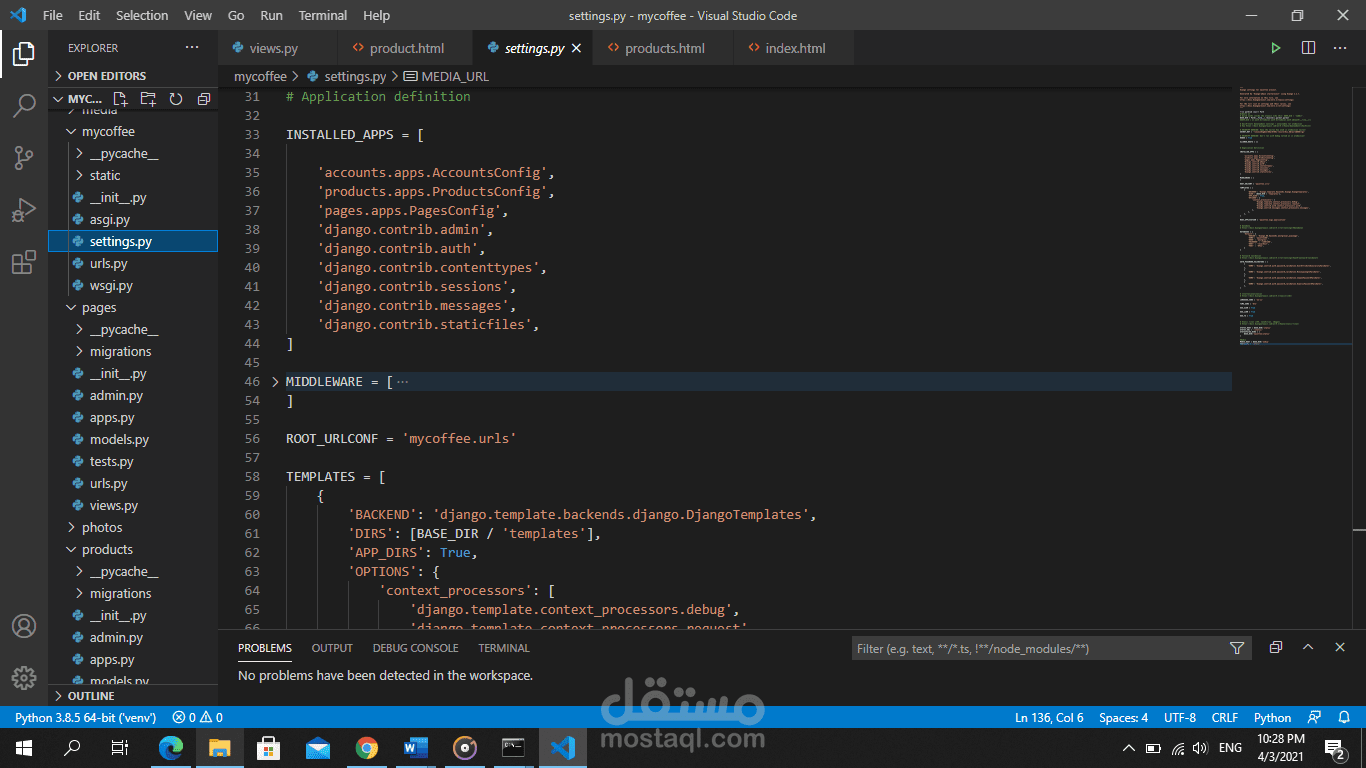This screenshot has height=768, width=1366.
Task: Click Spaces: 4 in the status bar
Action: [1123, 717]
